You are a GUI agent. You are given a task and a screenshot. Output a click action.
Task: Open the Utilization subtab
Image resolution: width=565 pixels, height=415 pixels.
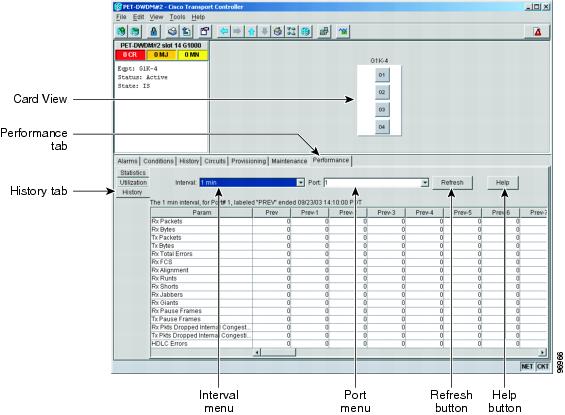coord(133,183)
